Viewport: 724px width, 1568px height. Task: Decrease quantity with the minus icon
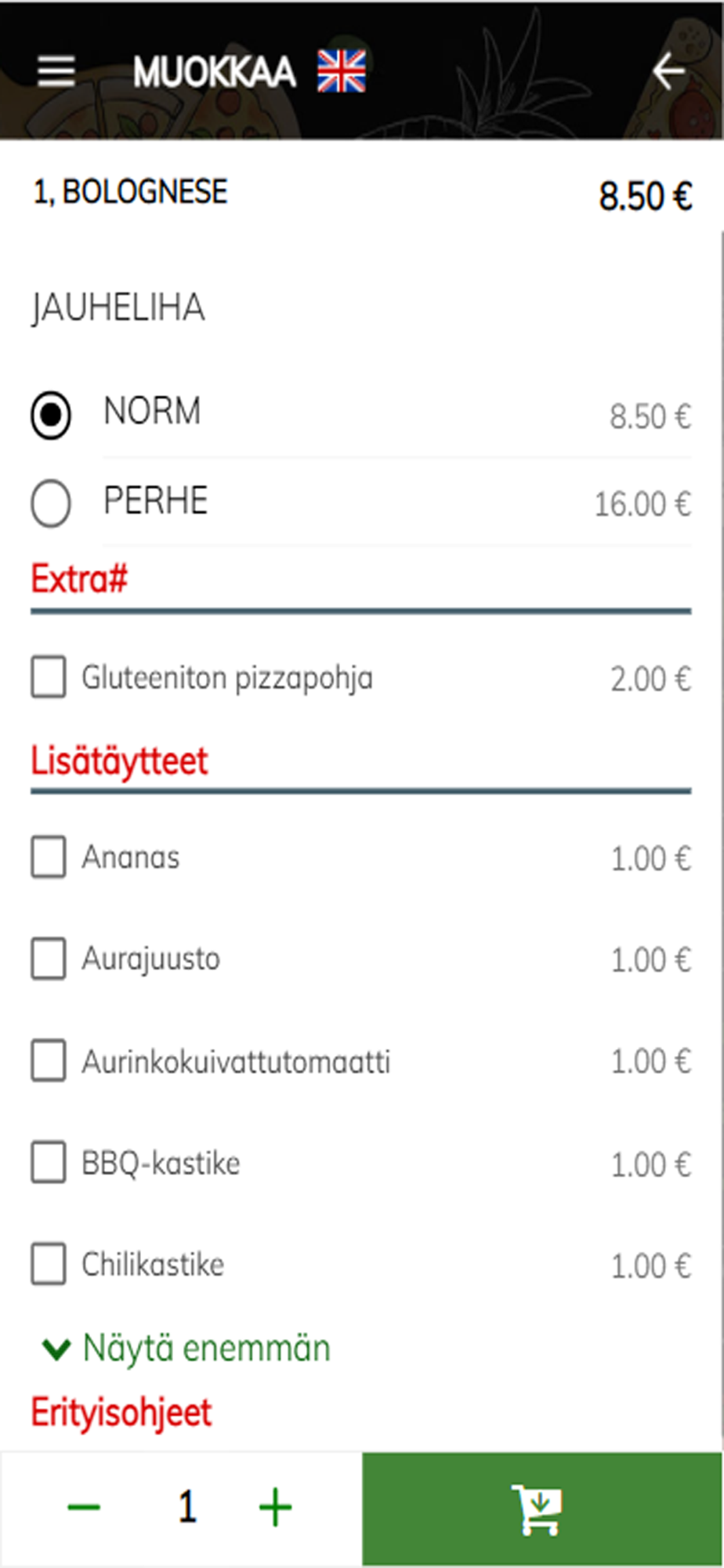[84, 1508]
